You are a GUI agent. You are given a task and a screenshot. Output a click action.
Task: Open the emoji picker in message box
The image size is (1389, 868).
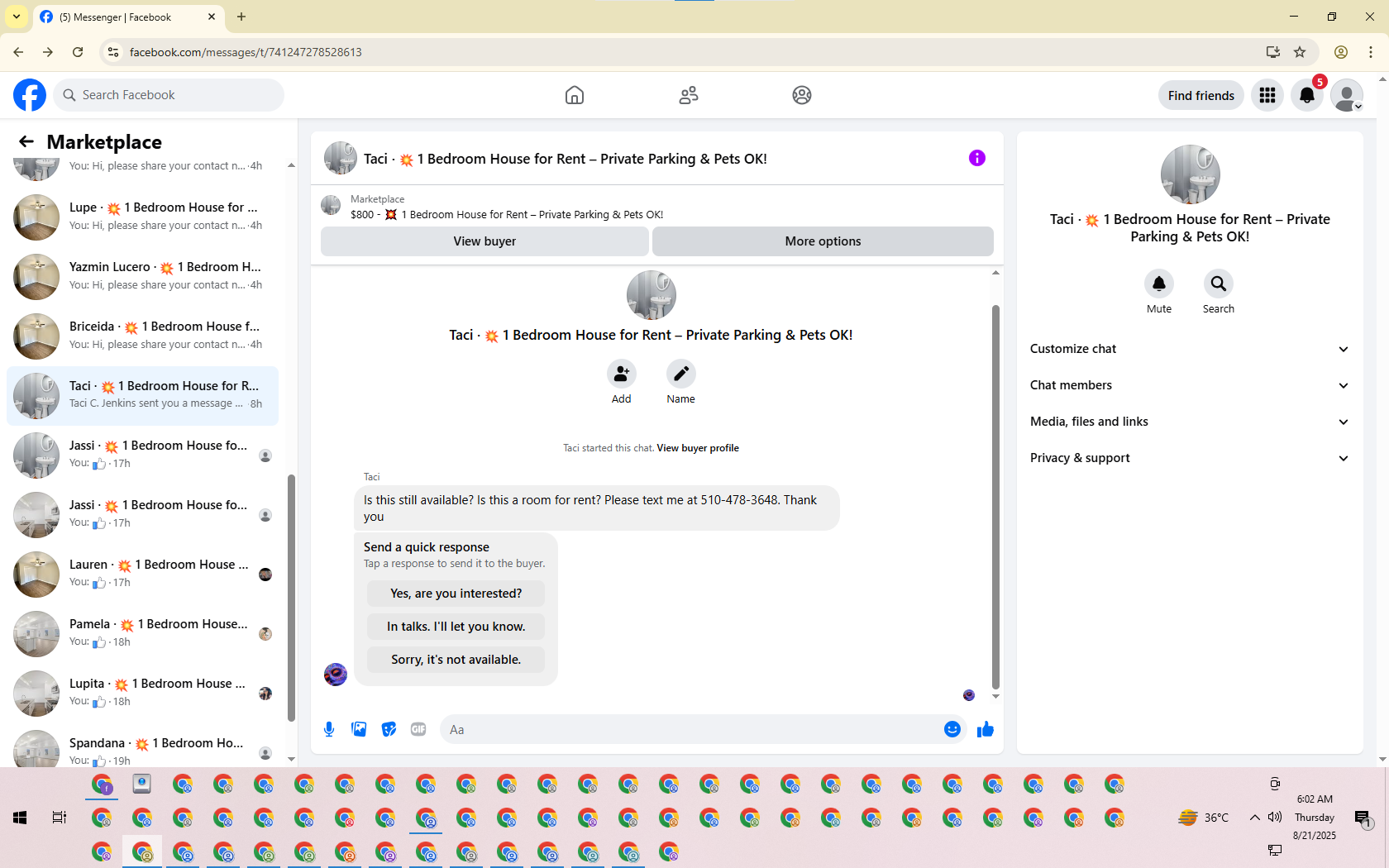coord(952,729)
